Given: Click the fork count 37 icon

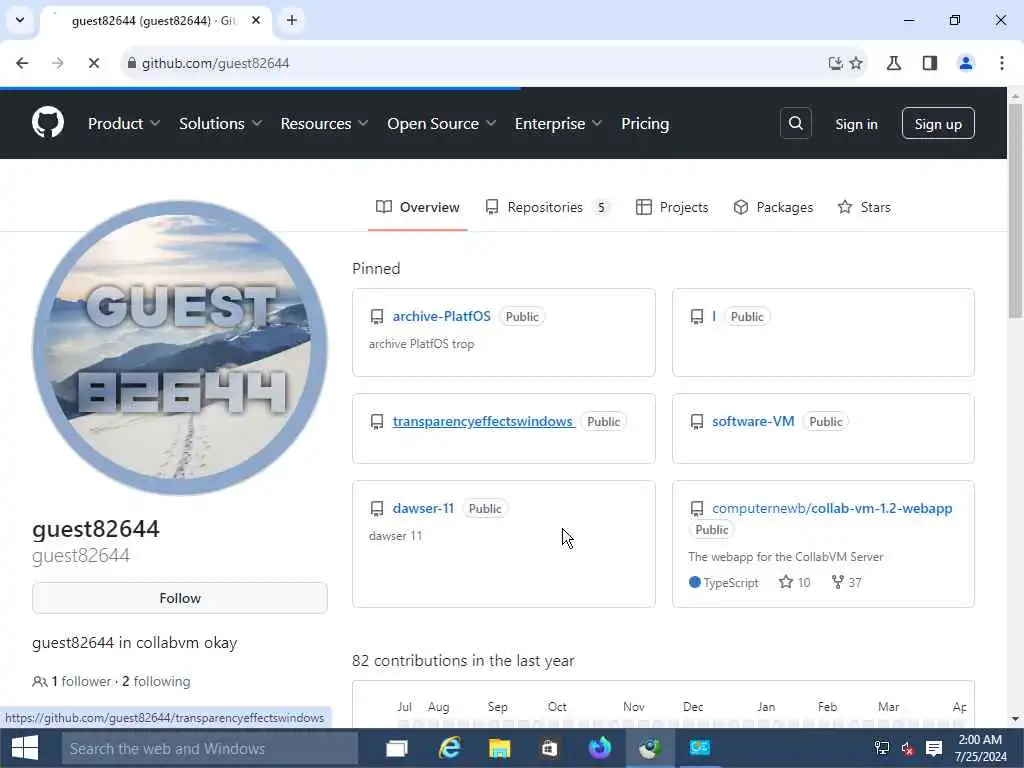Looking at the screenshot, I should pyautogui.click(x=838, y=582).
